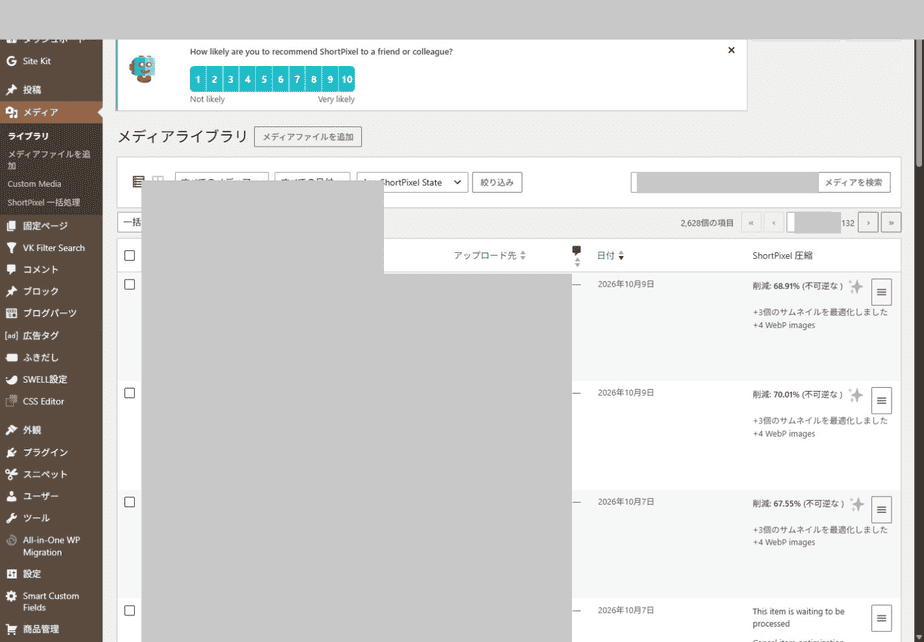
Task: Open the ShortPixel State filter dropdown
Action: pos(412,182)
